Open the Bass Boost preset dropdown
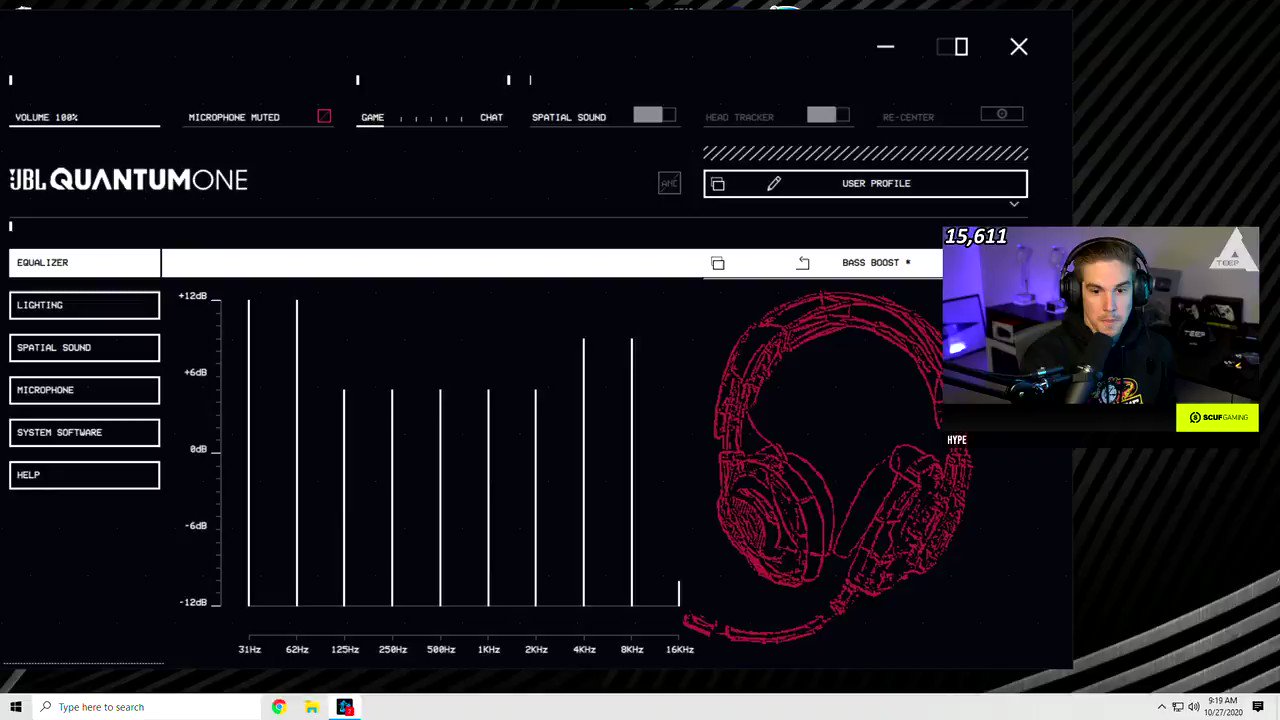Viewport: 1280px width, 720px height. (x=876, y=263)
